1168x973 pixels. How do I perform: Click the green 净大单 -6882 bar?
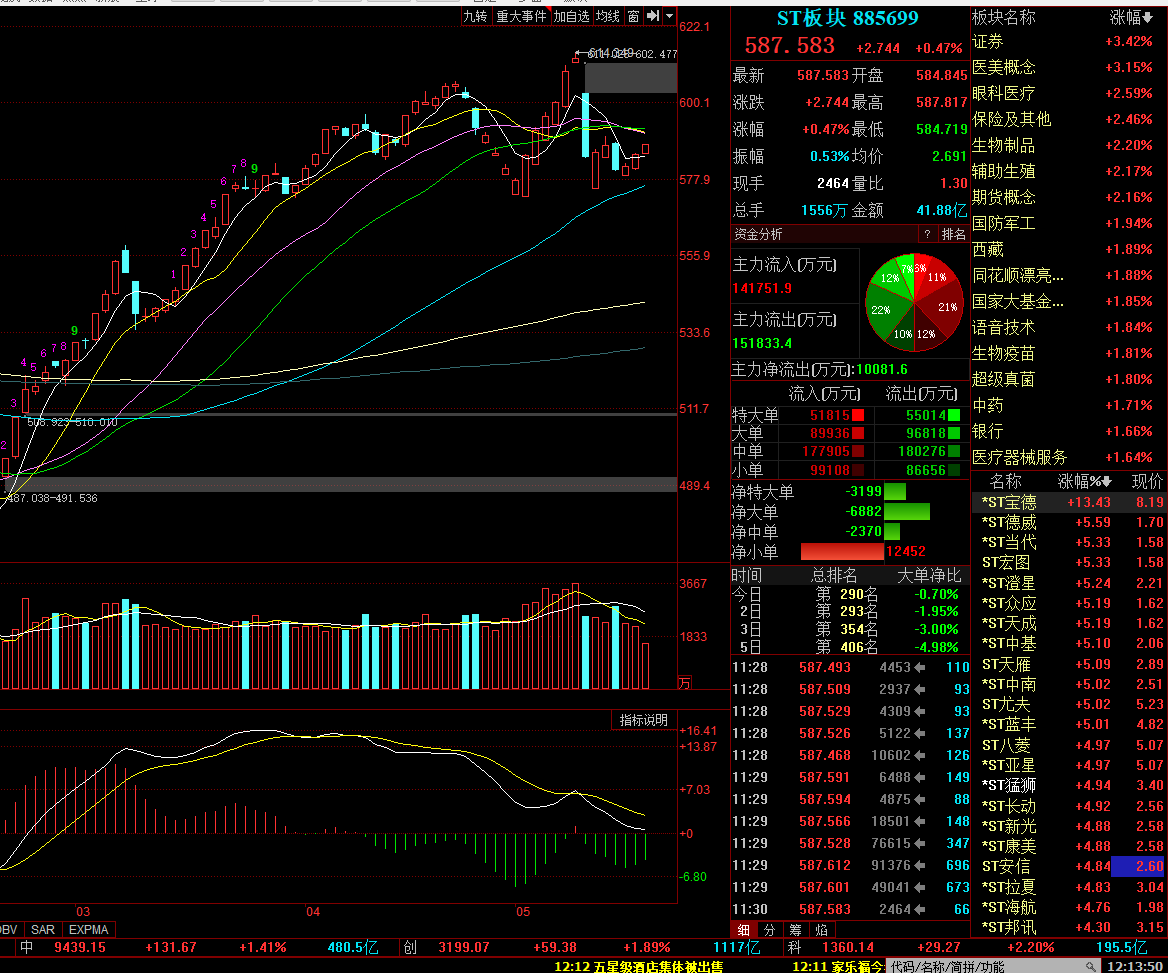pos(907,512)
